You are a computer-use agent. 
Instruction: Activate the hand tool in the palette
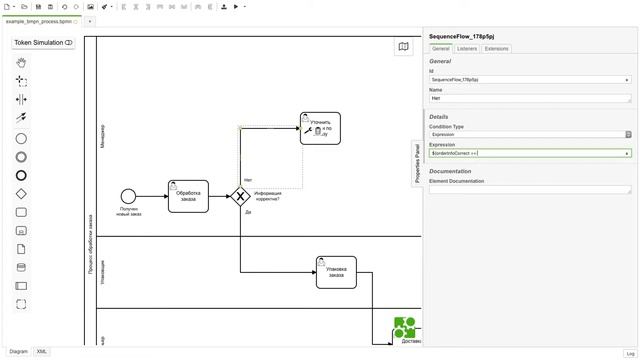(x=21, y=62)
